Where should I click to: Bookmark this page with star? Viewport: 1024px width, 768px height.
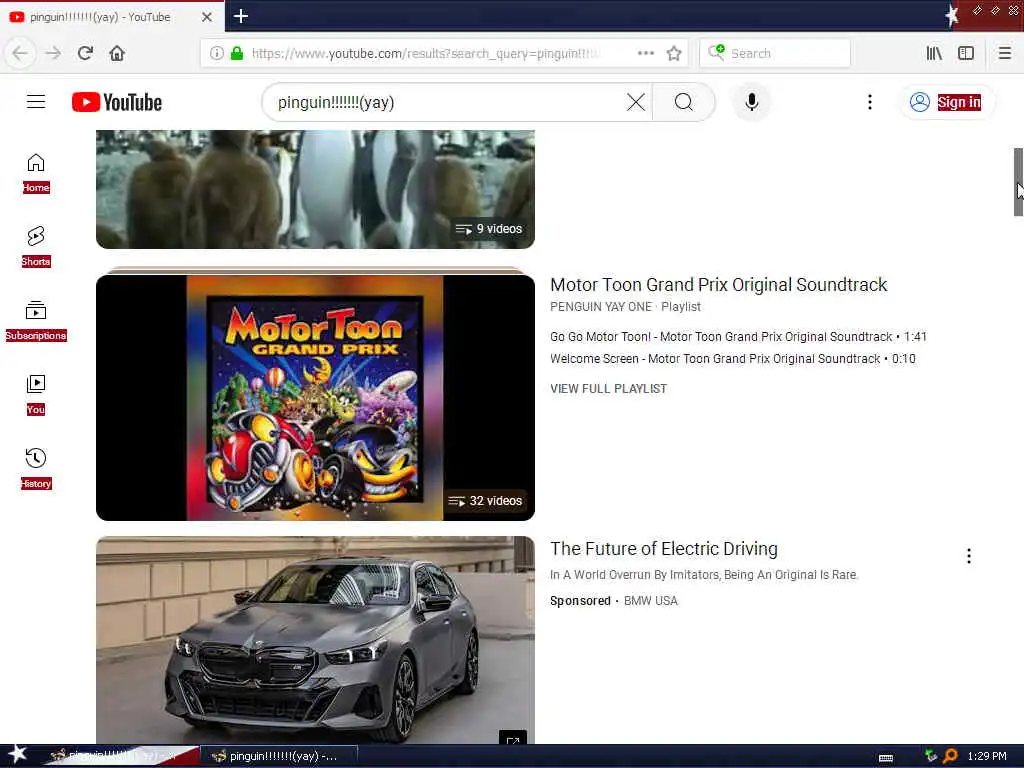(674, 53)
